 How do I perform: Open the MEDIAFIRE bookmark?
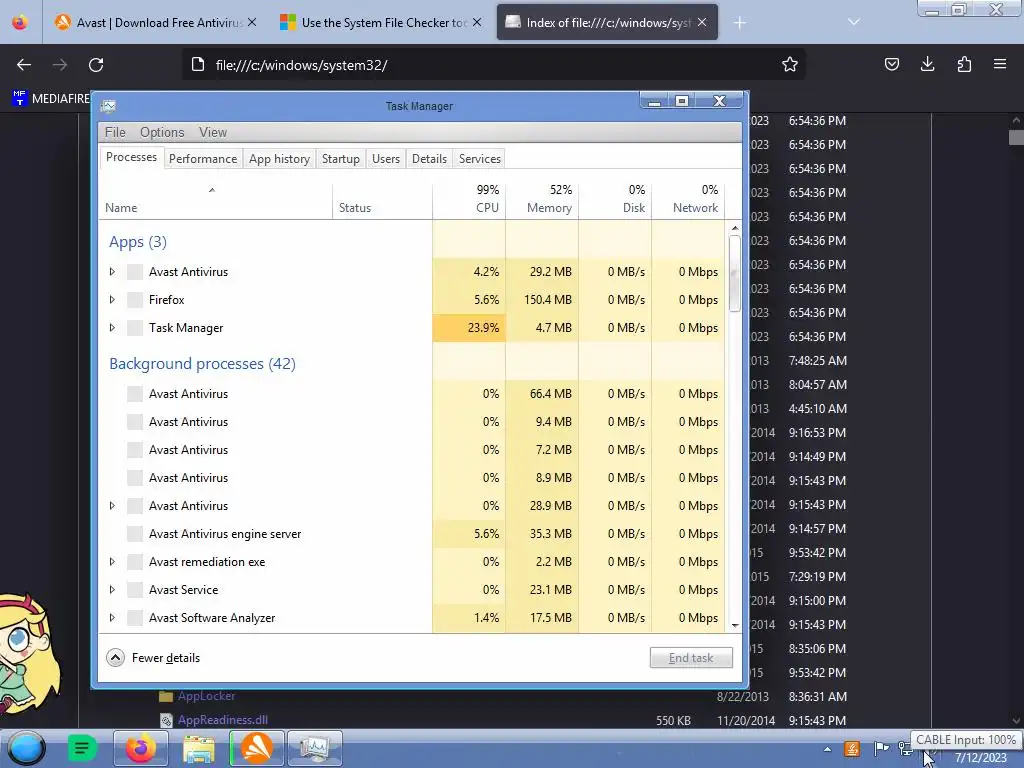click(x=50, y=98)
